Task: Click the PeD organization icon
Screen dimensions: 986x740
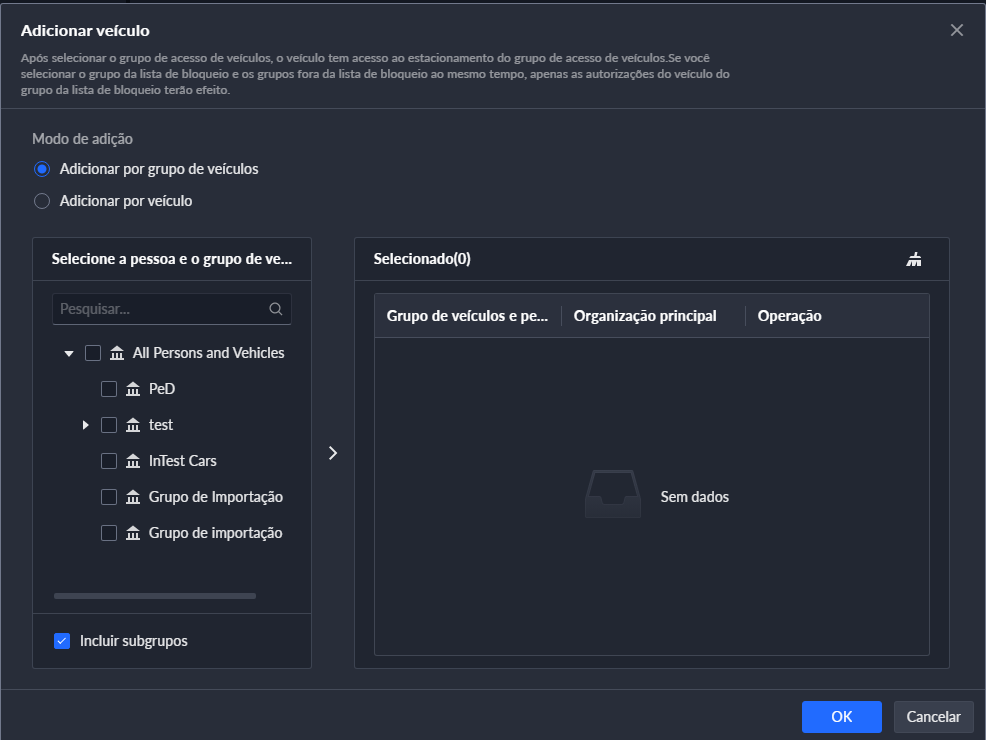Action: (x=133, y=389)
